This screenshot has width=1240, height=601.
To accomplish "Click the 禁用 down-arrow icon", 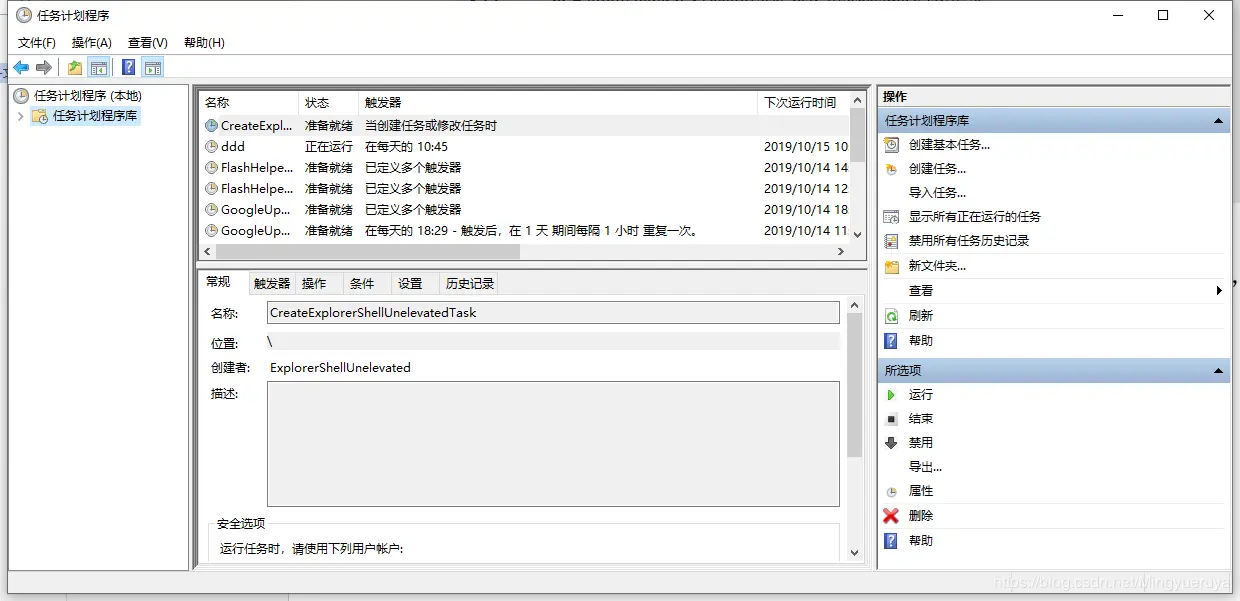I will click(891, 443).
